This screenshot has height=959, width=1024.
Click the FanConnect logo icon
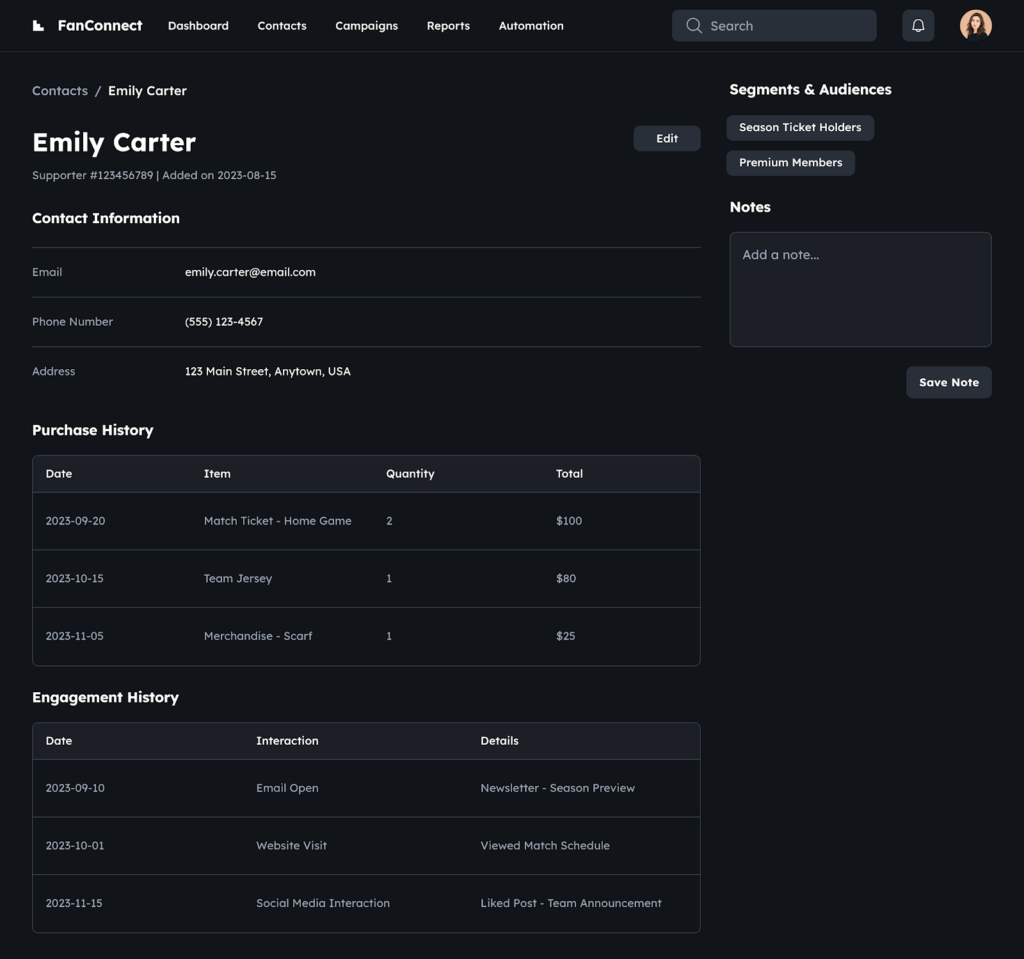pos(39,26)
